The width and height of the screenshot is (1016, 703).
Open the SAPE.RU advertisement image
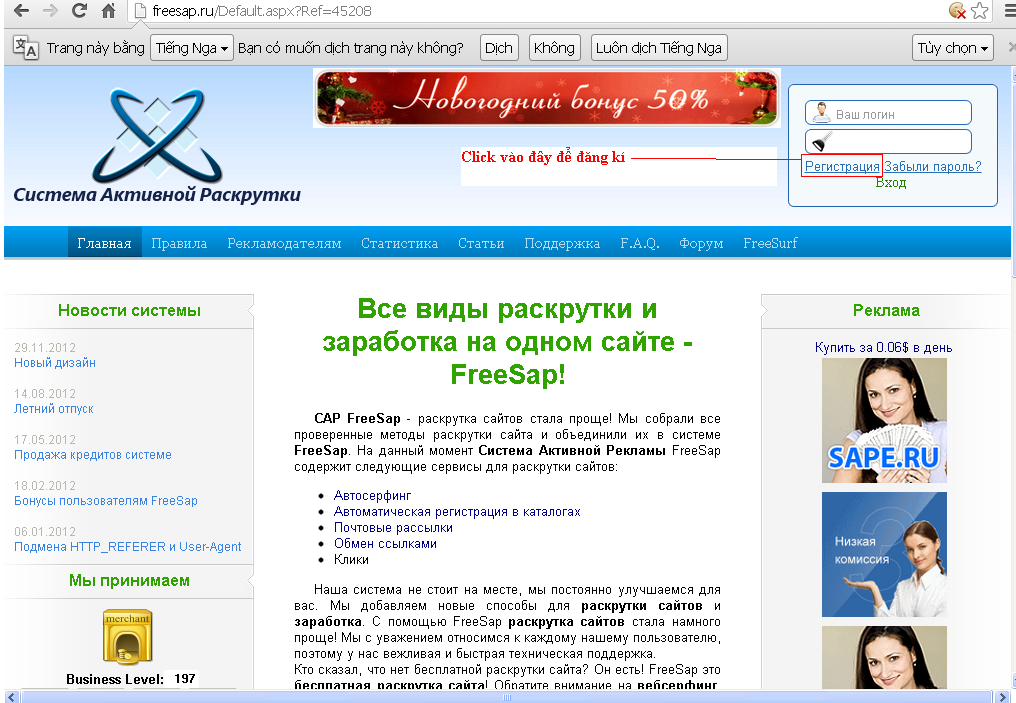tap(884, 421)
